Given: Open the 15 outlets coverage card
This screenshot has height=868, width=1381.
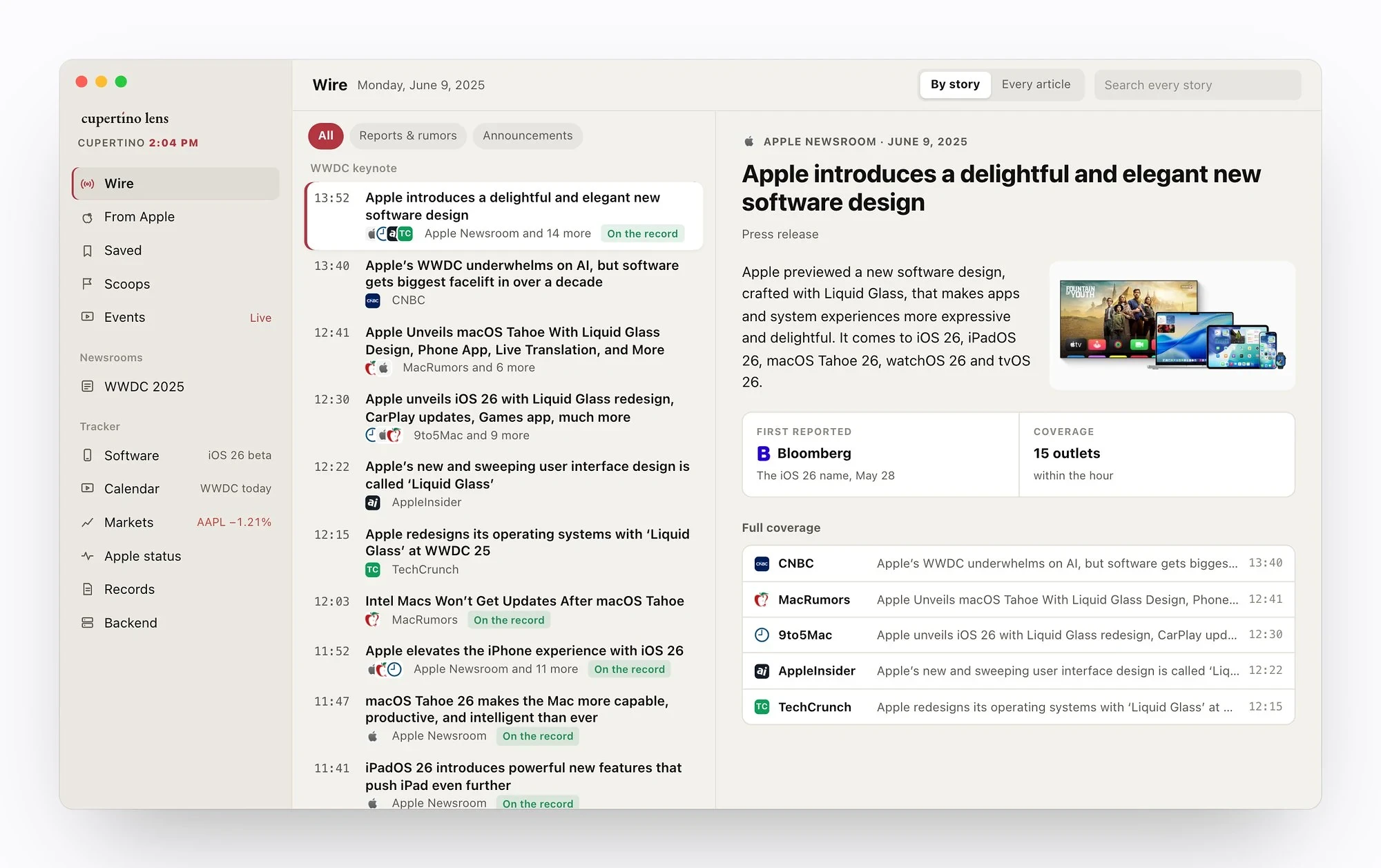Looking at the screenshot, I should [1157, 454].
